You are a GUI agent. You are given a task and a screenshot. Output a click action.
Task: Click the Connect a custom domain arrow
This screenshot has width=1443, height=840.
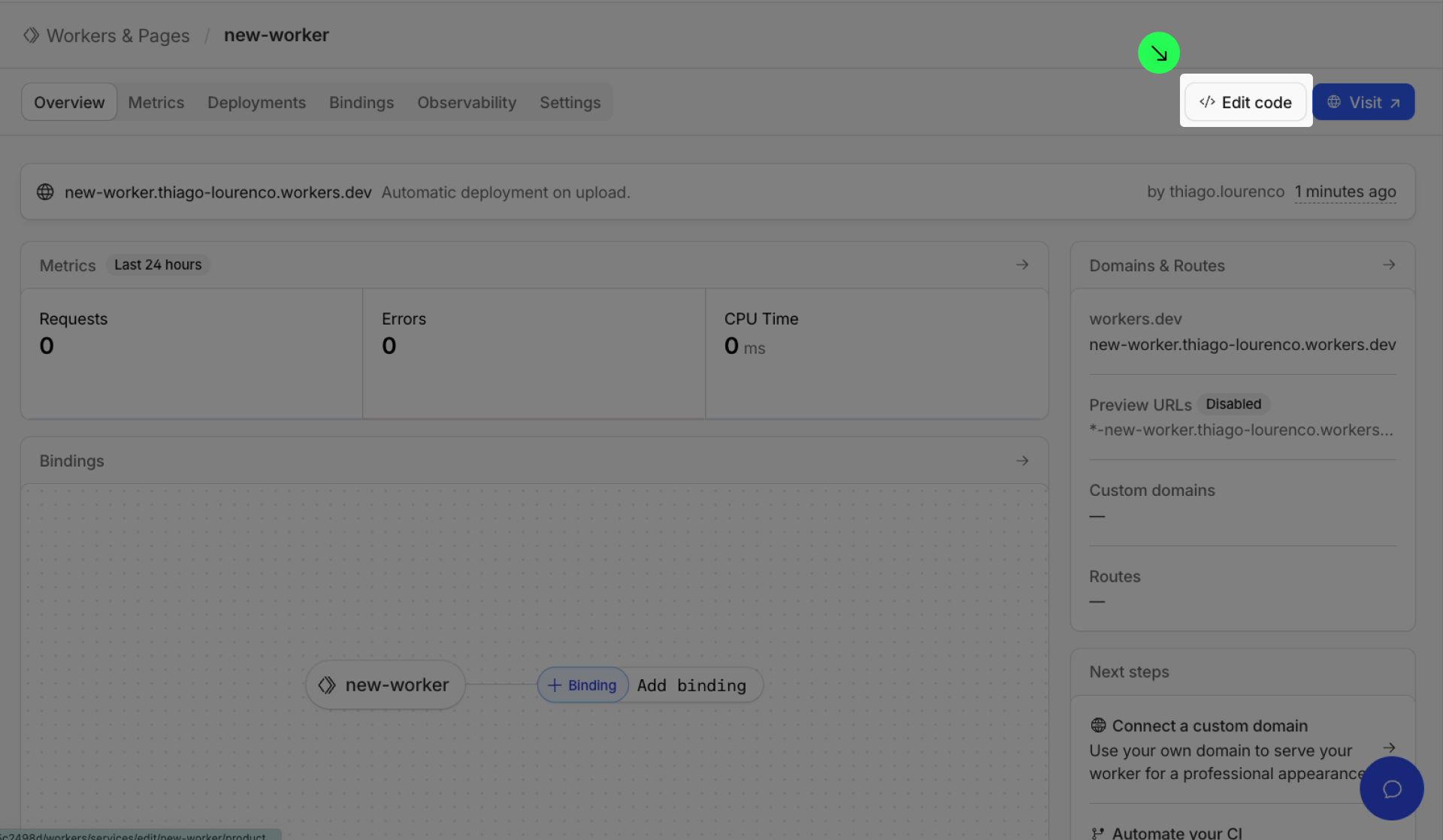point(1388,748)
